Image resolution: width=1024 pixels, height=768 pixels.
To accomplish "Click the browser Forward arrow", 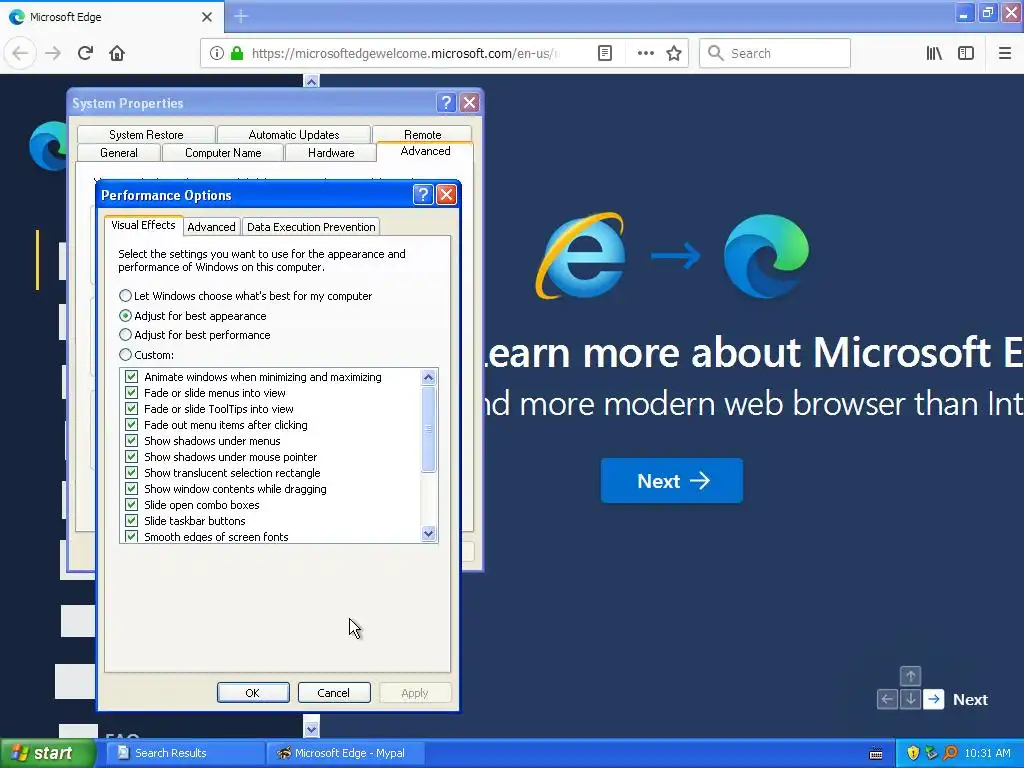I will pos(53,53).
